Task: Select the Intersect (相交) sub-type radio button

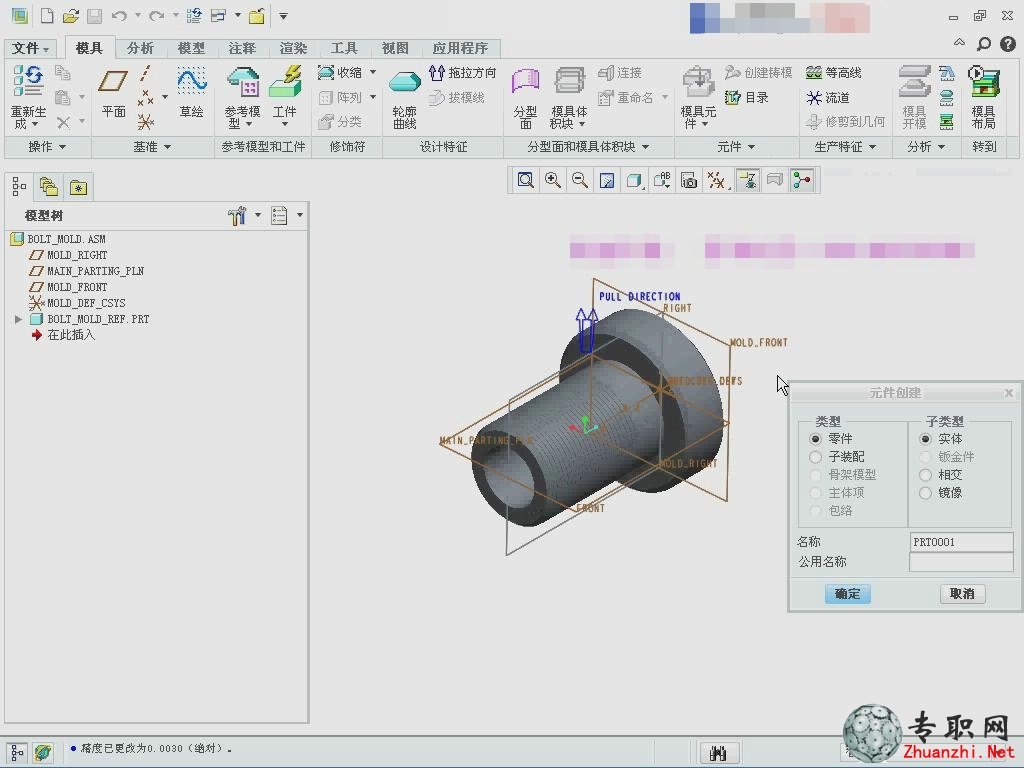Action: tap(925, 475)
